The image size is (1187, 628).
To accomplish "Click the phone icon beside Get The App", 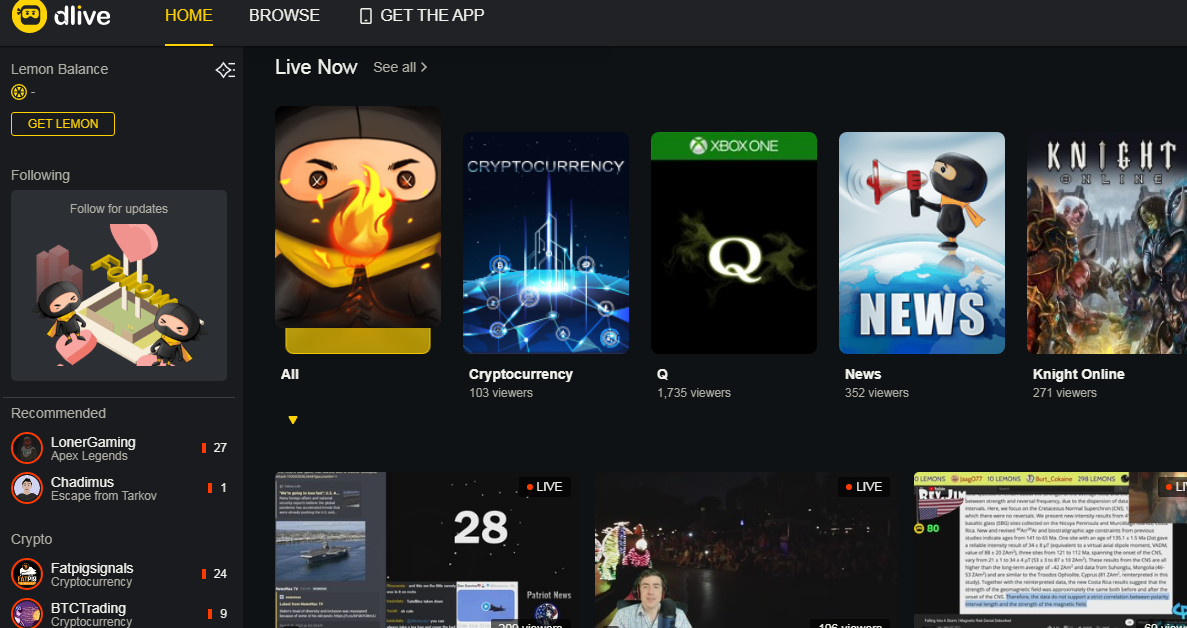I will (x=365, y=16).
